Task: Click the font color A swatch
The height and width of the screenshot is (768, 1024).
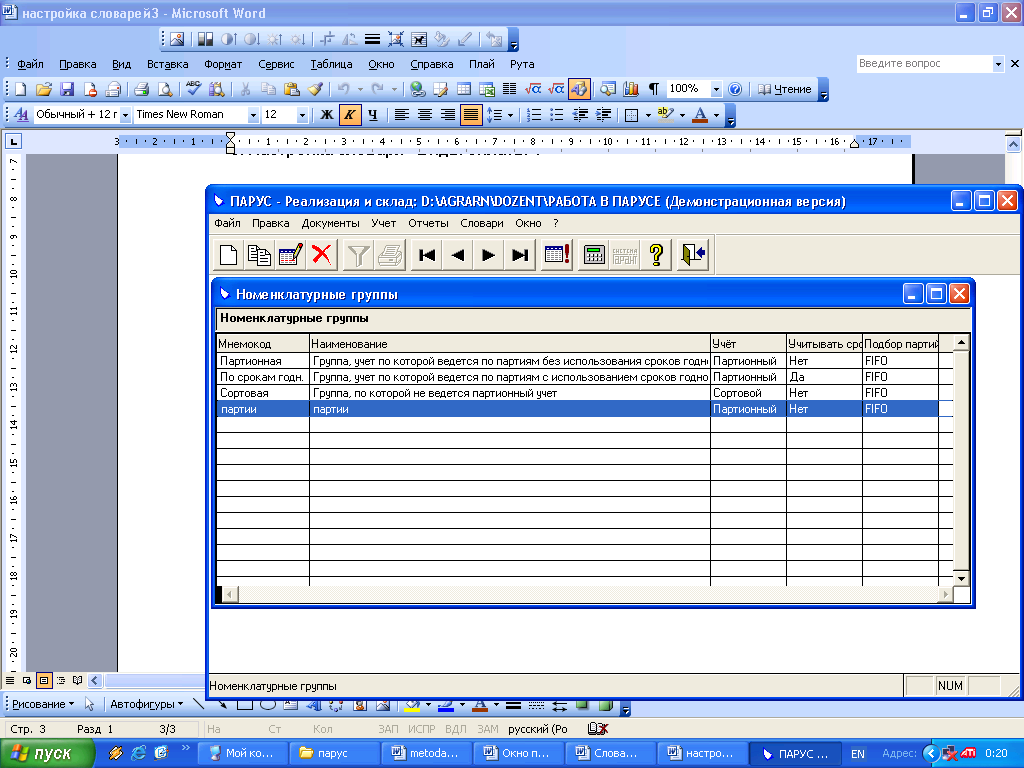Action: point(700,115)
